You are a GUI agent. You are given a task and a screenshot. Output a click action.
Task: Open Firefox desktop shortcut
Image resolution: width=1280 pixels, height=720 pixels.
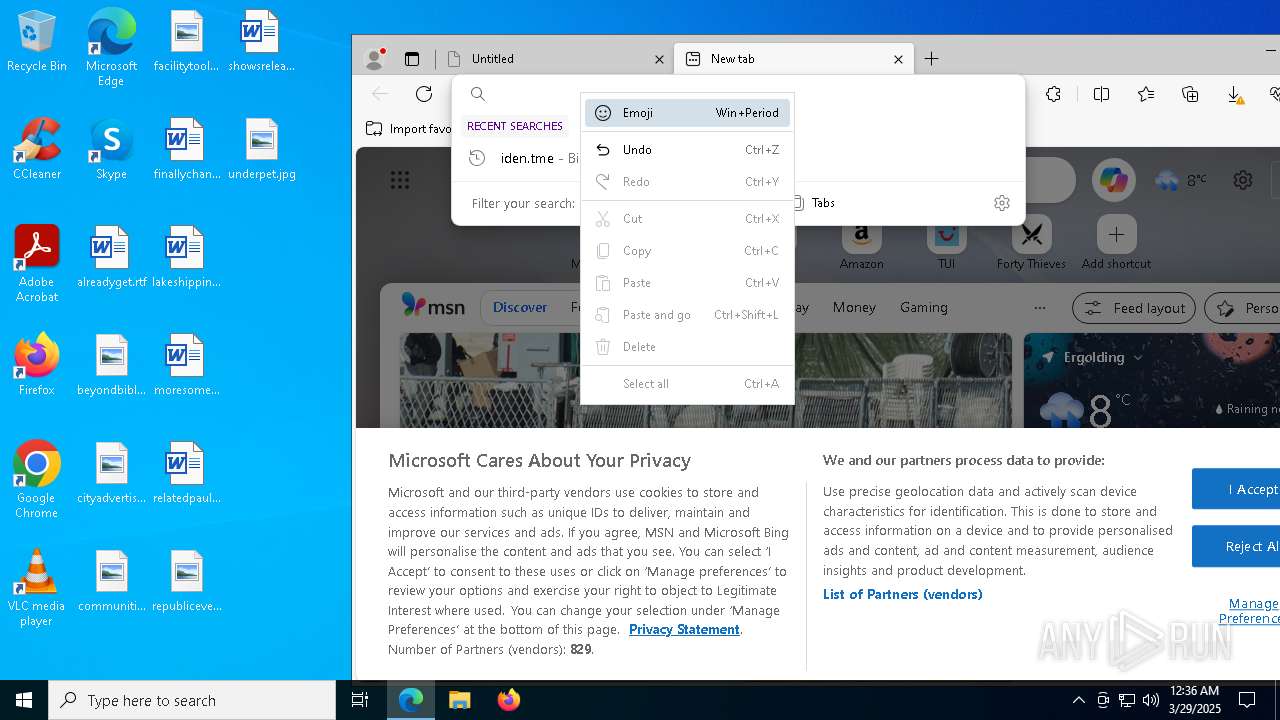(x=36, y=365)
